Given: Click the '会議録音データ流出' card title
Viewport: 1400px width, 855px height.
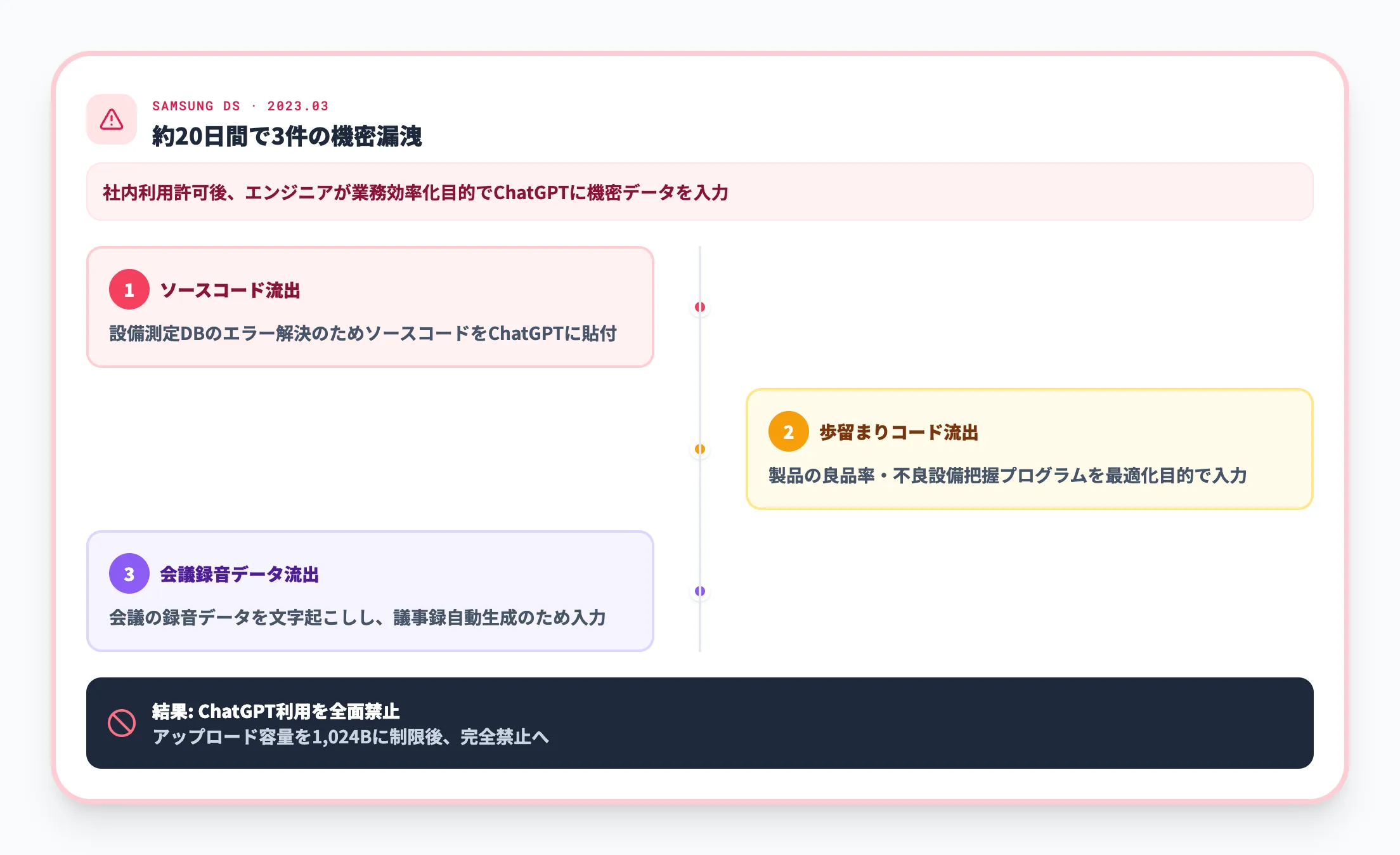Looking at the screenshot, I should (x=239, y=574).
